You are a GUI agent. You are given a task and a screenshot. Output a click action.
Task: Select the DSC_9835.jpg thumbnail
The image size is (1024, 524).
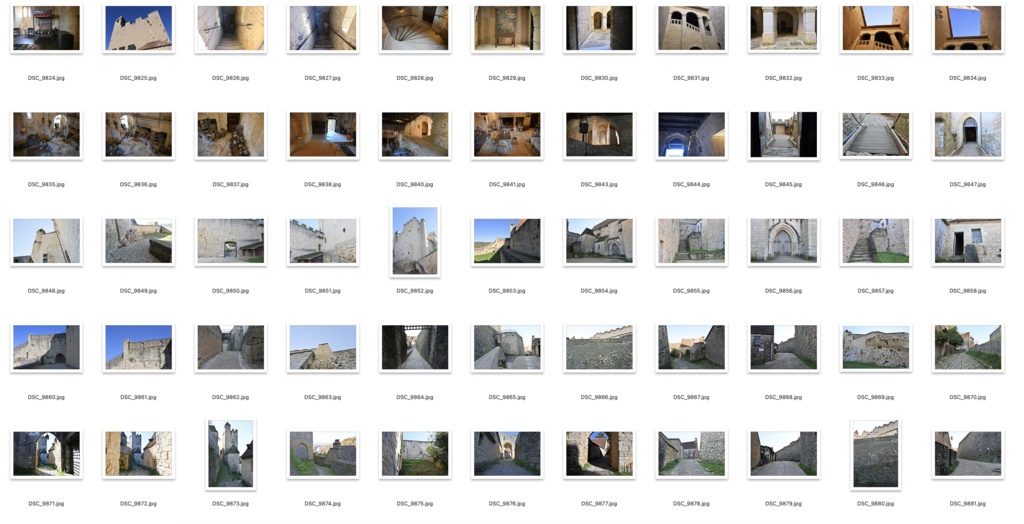click(x=46, y=135)
